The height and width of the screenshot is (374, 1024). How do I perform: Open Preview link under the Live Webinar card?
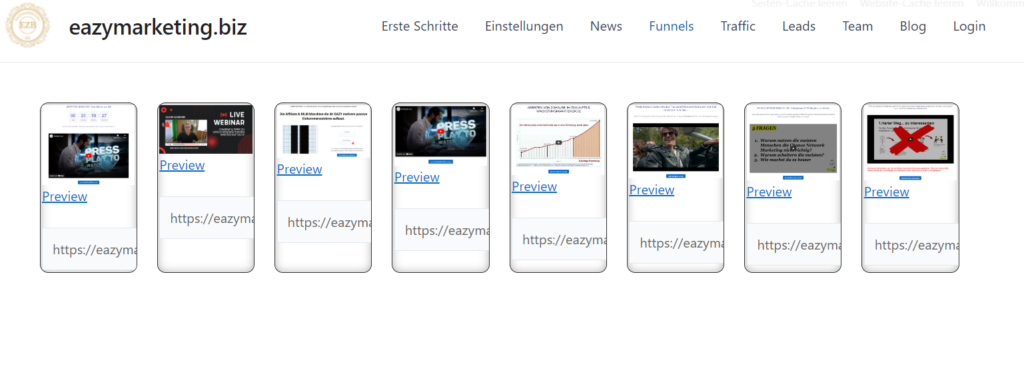[182, 165]
